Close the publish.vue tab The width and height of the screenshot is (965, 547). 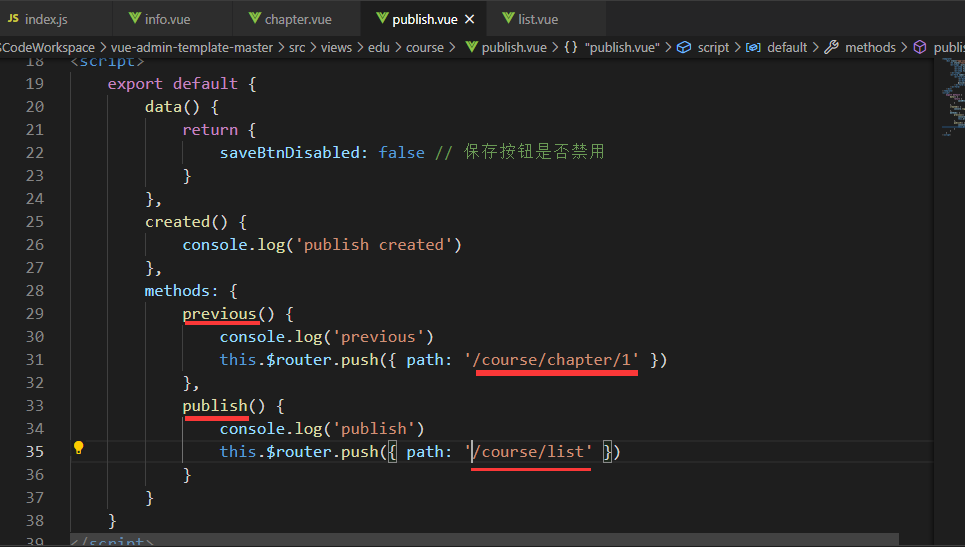pyautogui.click(x=470, y=19)
